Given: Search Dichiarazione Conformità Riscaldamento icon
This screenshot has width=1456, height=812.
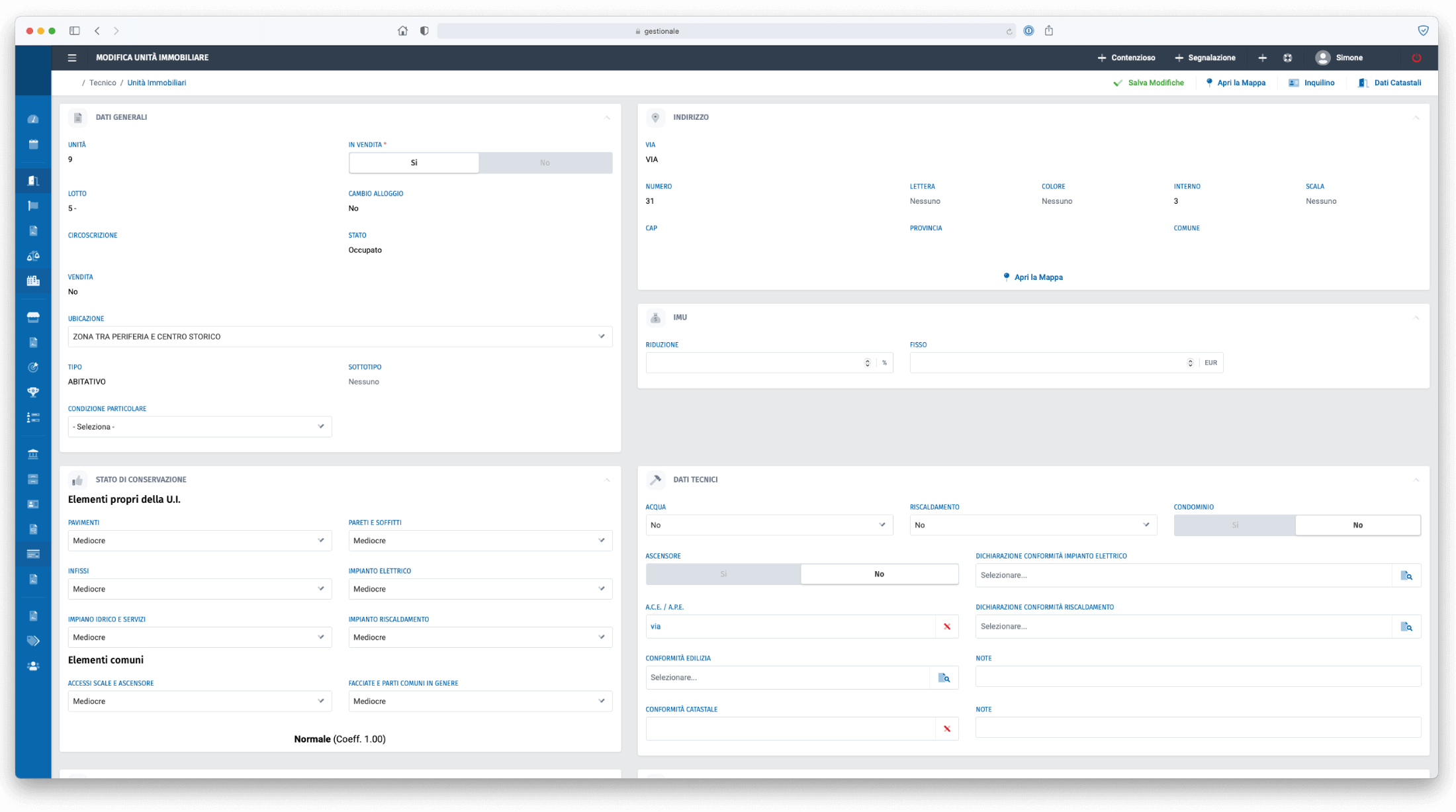Looking at the screenshot, I should tap(1406, 626).
